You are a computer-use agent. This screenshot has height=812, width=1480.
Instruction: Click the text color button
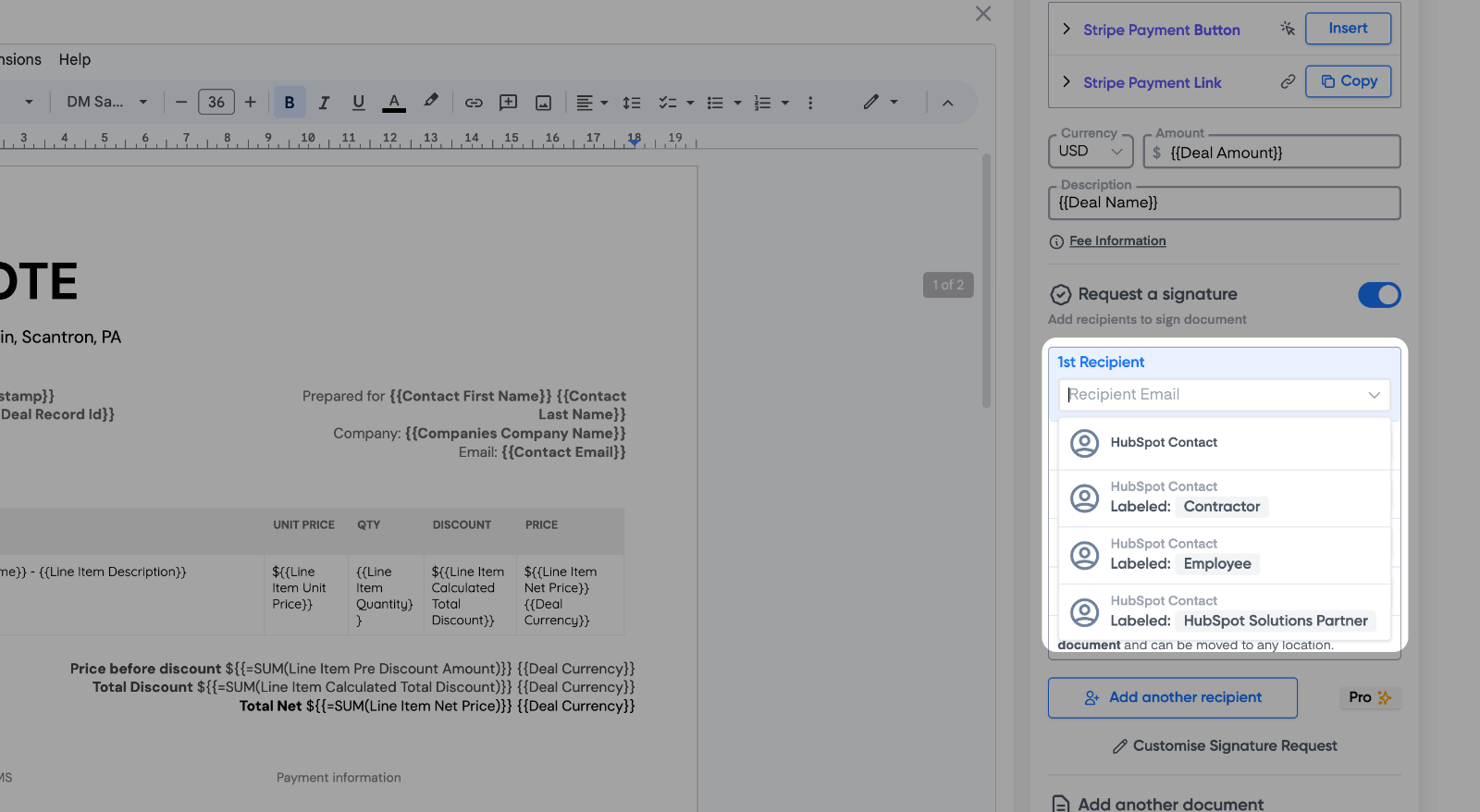(x=394, y=103)
